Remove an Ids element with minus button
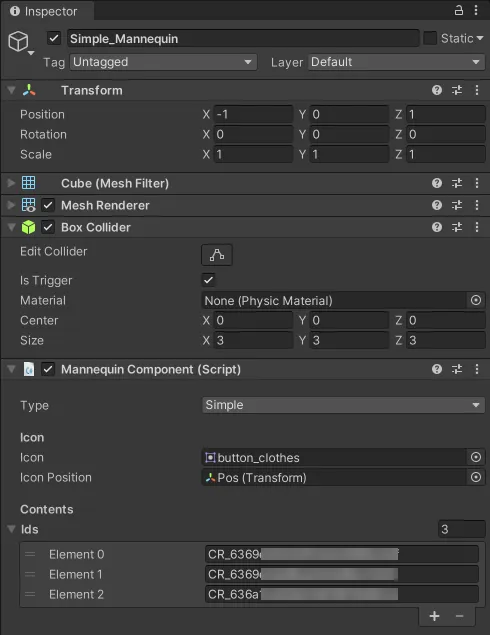This screenshot has width=490, height=635. coord(459,616)
